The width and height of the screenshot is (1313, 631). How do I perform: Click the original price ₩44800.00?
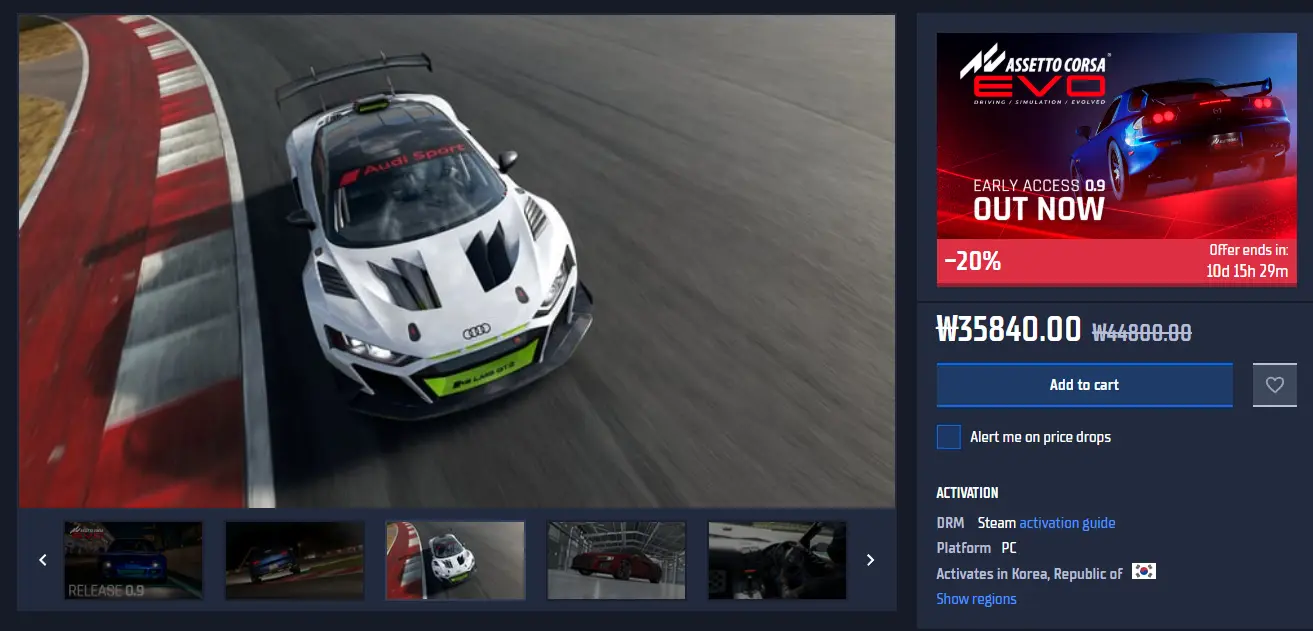click(x=1142, y=332)
